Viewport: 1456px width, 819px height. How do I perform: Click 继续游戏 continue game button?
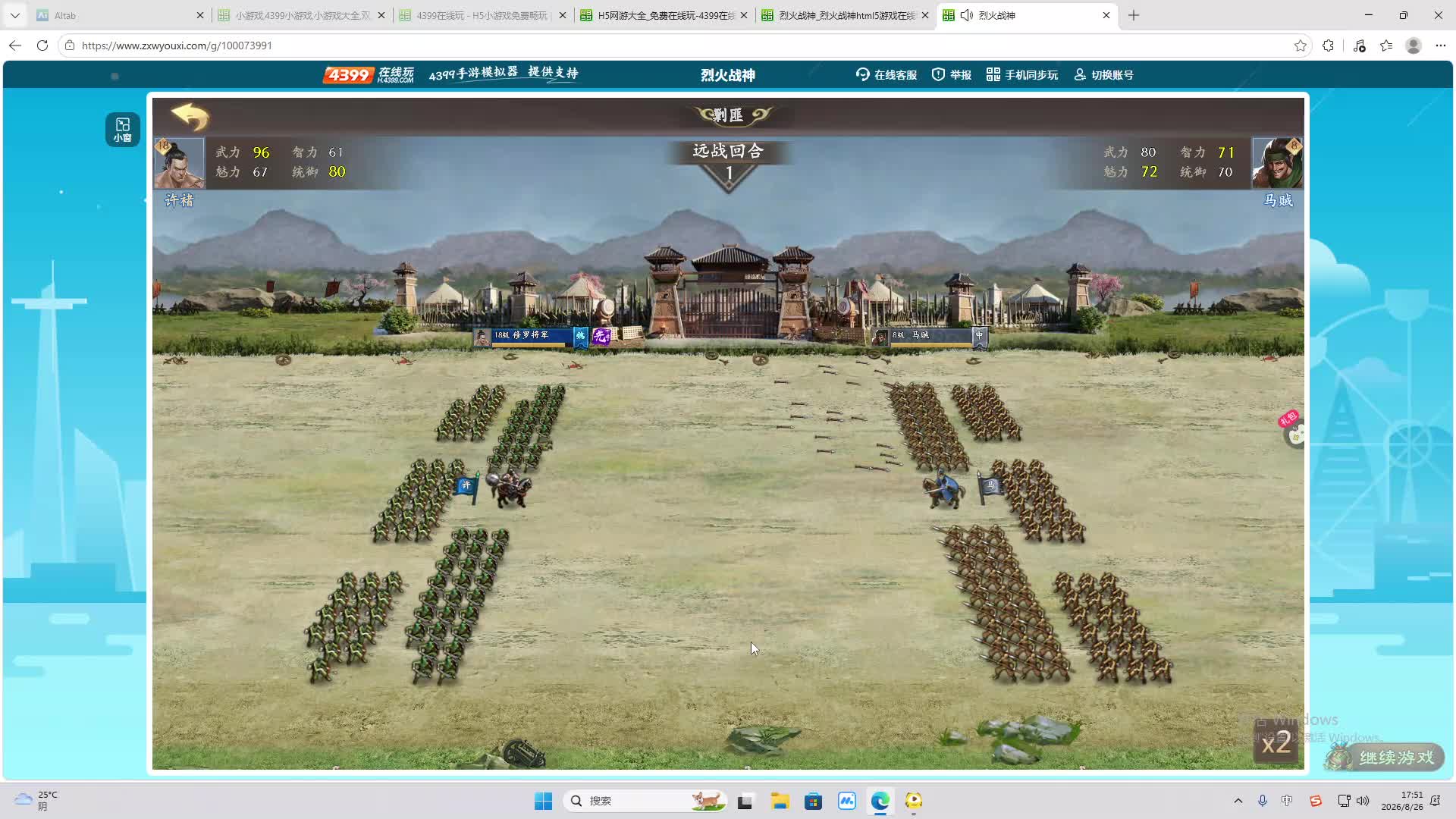(x=1385, y=757)
